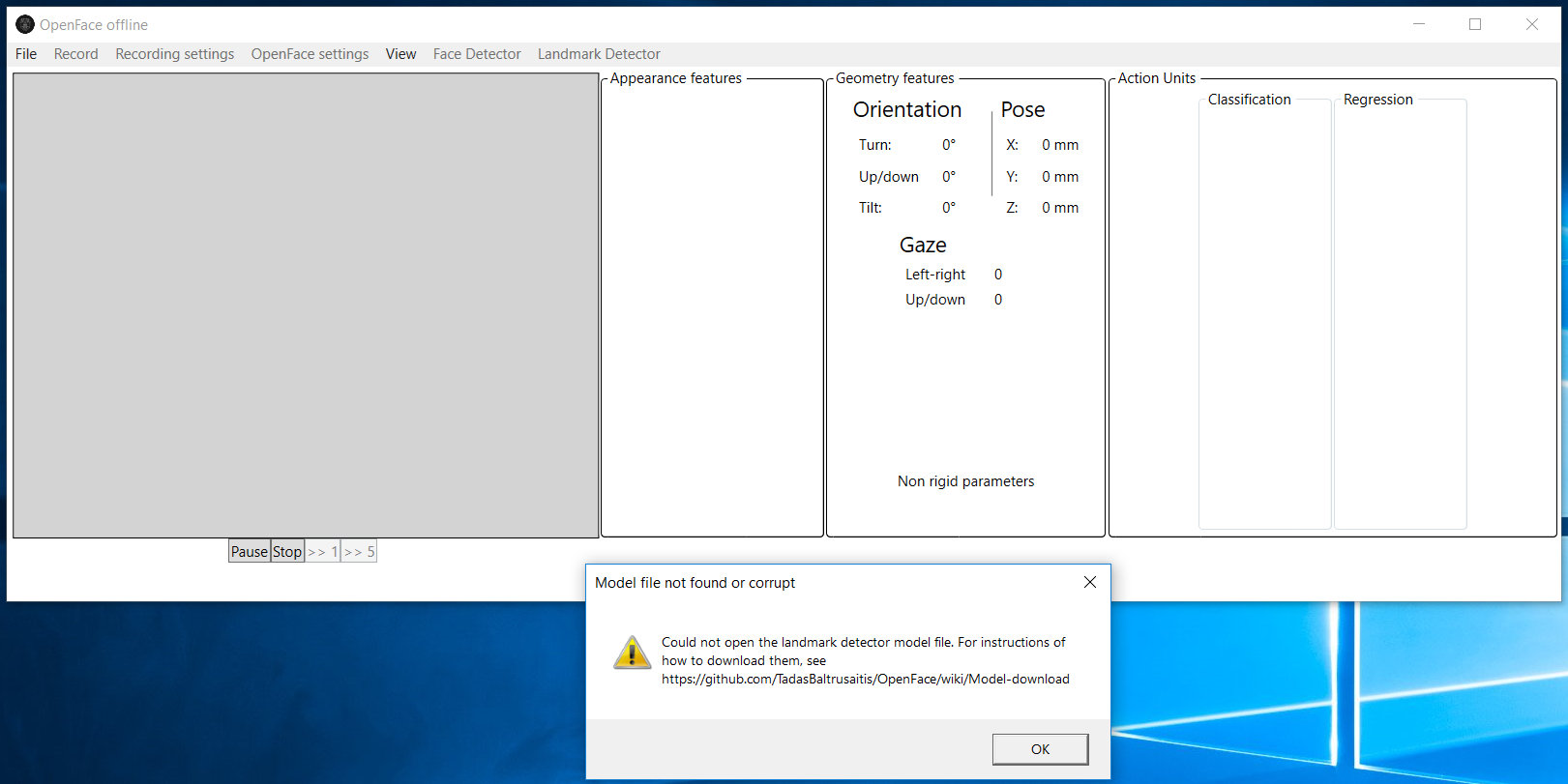This screenshot has height=784, width=1568.
Task: Click the Pause playback button
Action: (x=249, y=551)
